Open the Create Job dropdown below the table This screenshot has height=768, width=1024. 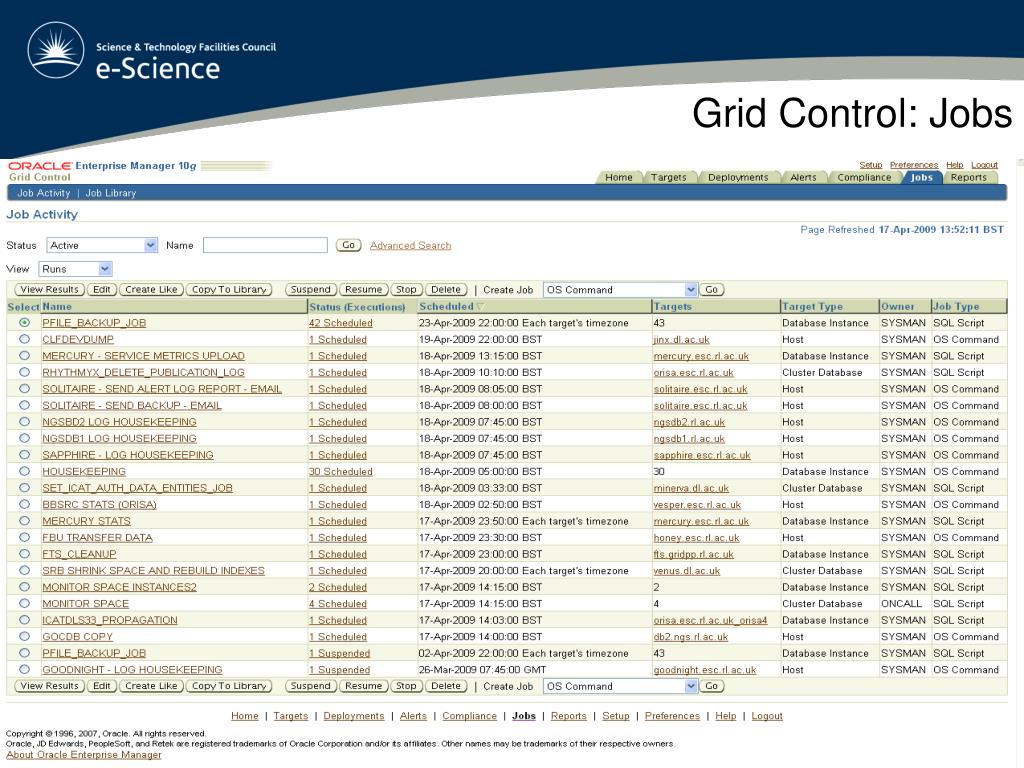pyautogui.click(x=620, y=686)
